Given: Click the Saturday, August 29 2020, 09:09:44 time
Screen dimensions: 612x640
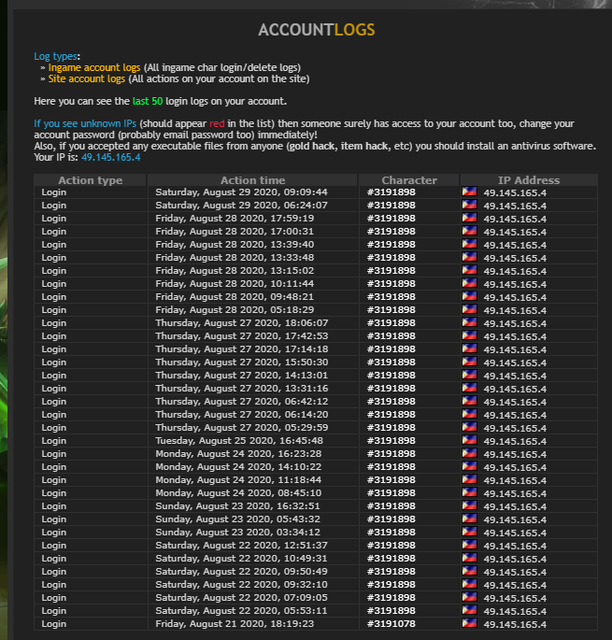Looking at the screenshot, I should 241,192.
